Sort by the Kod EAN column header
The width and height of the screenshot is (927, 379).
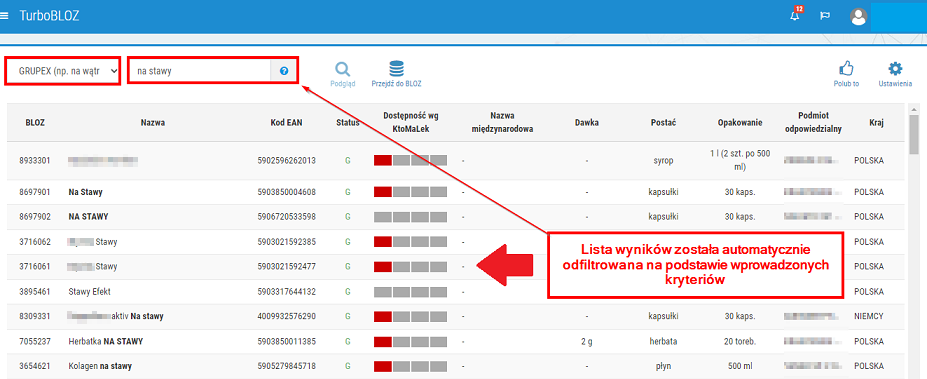pyautogui.click(x=286, y=123)
